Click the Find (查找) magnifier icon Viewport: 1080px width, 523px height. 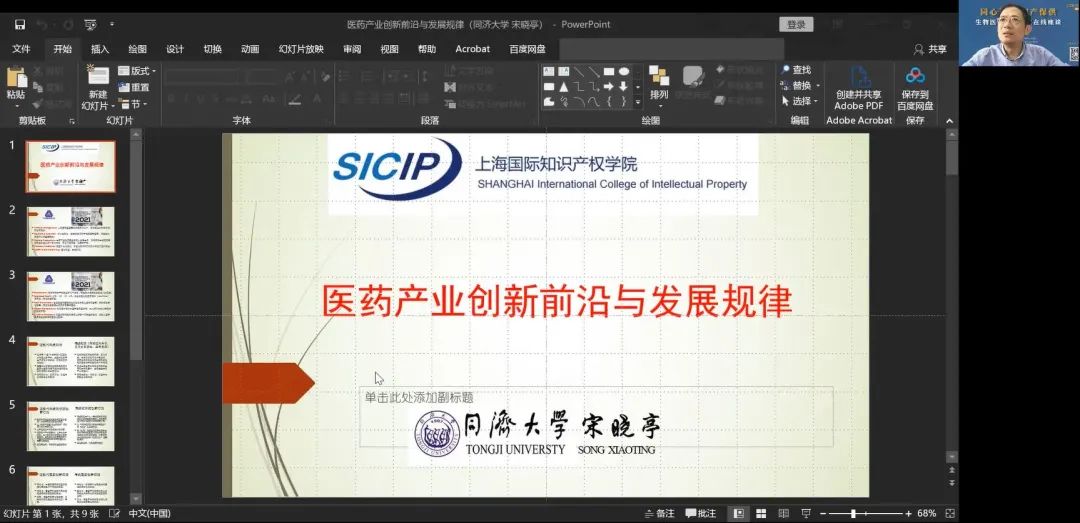[x=786, y=70]
